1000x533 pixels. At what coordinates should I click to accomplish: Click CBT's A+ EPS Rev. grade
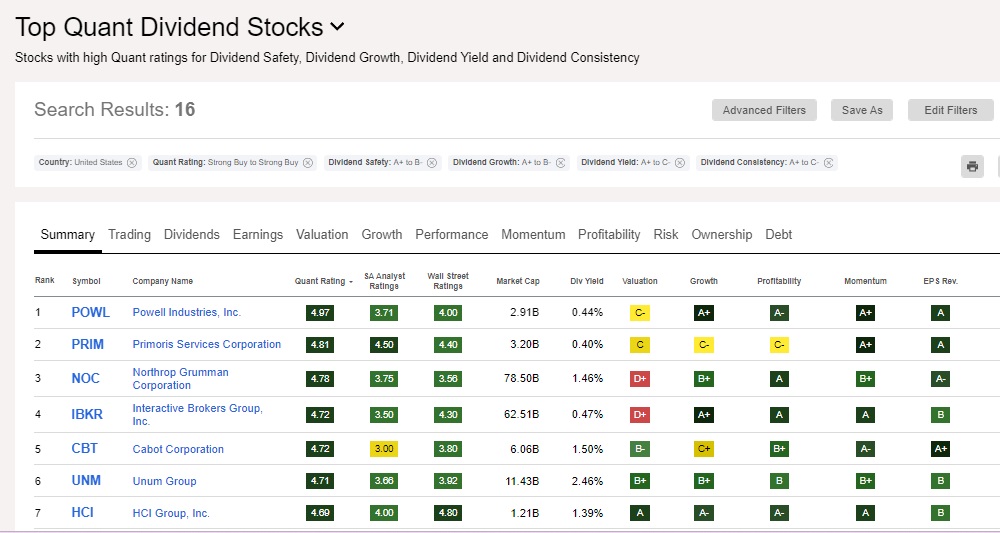941,449
